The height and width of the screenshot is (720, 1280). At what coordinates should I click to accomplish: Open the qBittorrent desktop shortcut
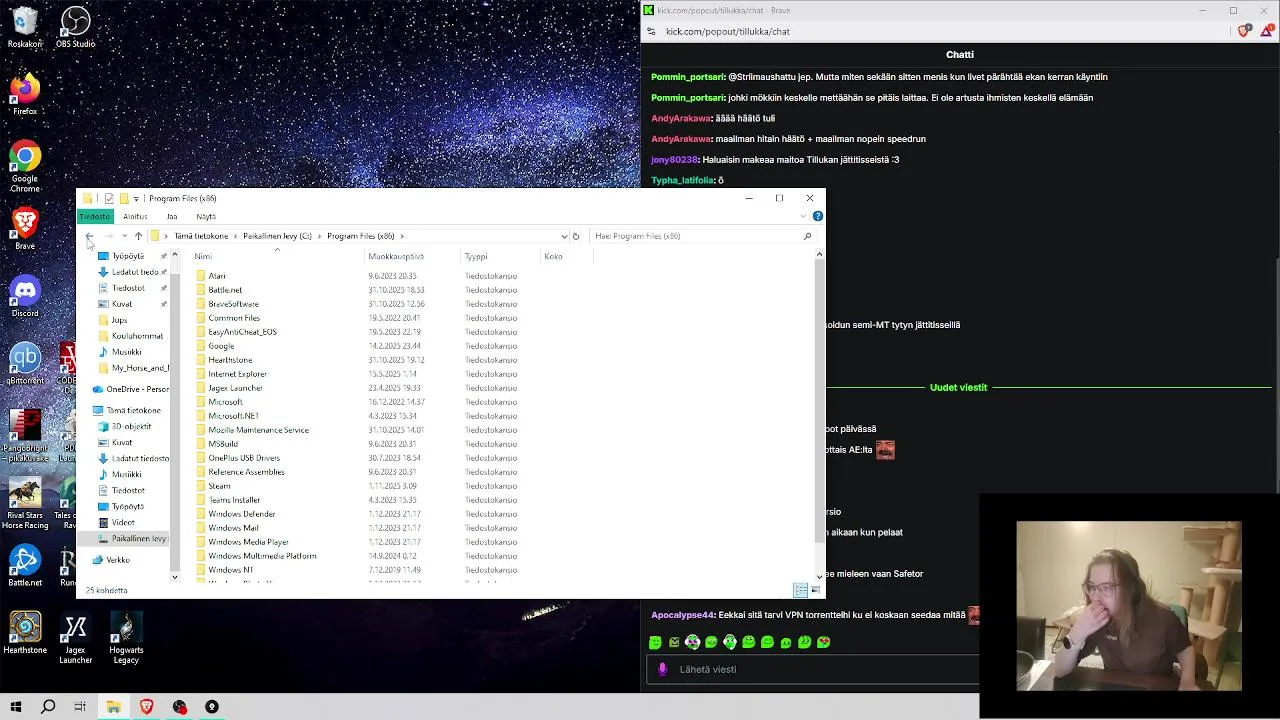point(25,365)
